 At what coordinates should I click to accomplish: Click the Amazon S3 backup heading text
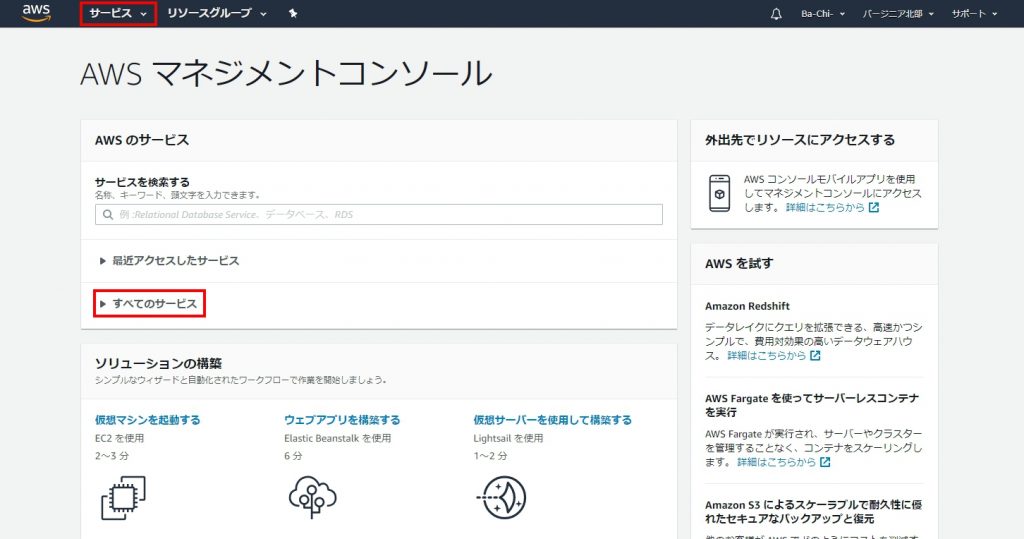(x=813, y=512)
